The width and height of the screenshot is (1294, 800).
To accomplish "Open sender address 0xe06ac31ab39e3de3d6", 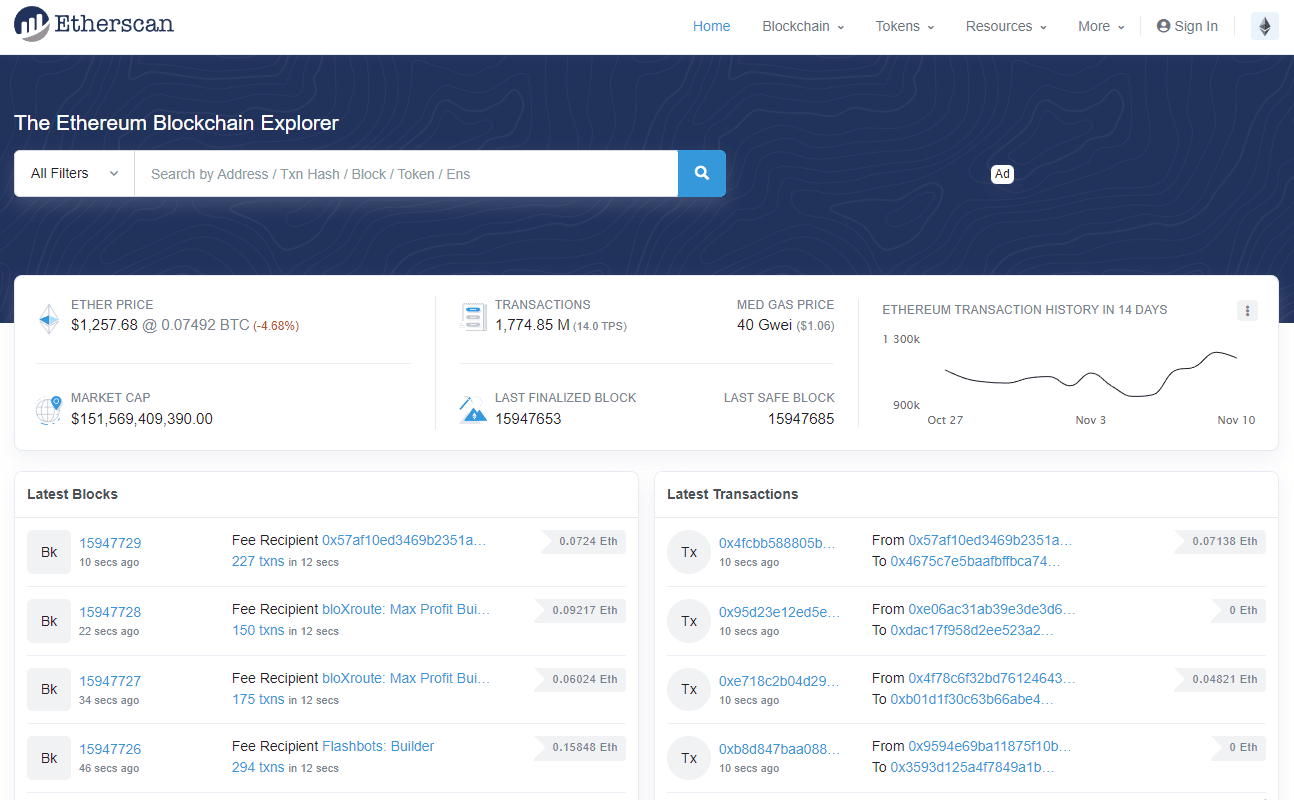I will point(992,609).
